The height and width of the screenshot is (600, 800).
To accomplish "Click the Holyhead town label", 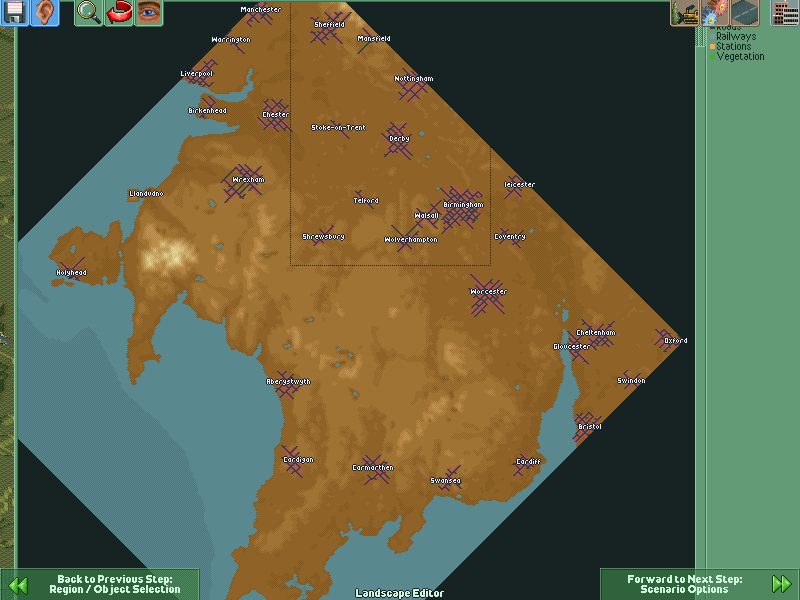I will (x=71, y=272).
